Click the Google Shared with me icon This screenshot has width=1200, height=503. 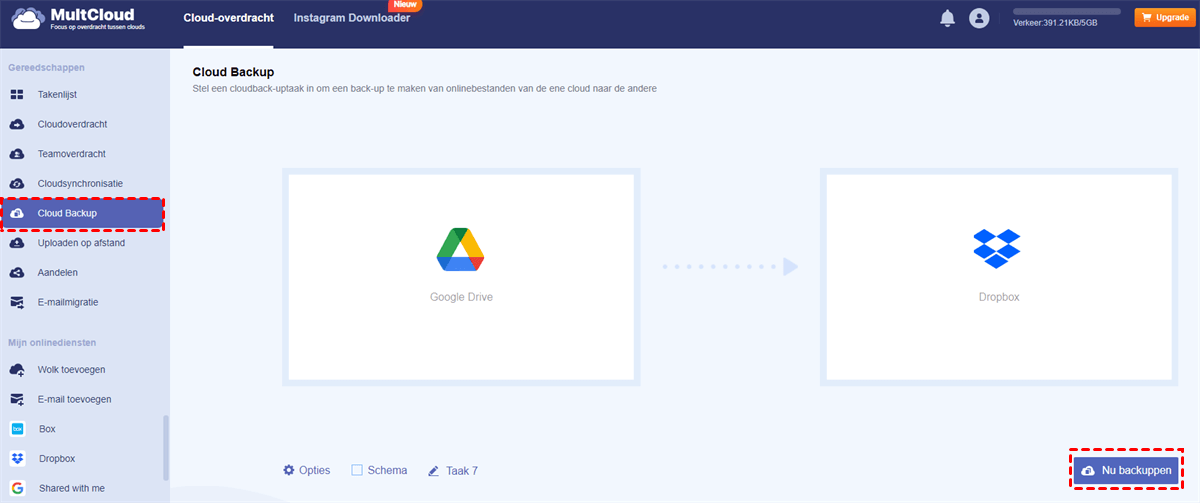[17, 489]
